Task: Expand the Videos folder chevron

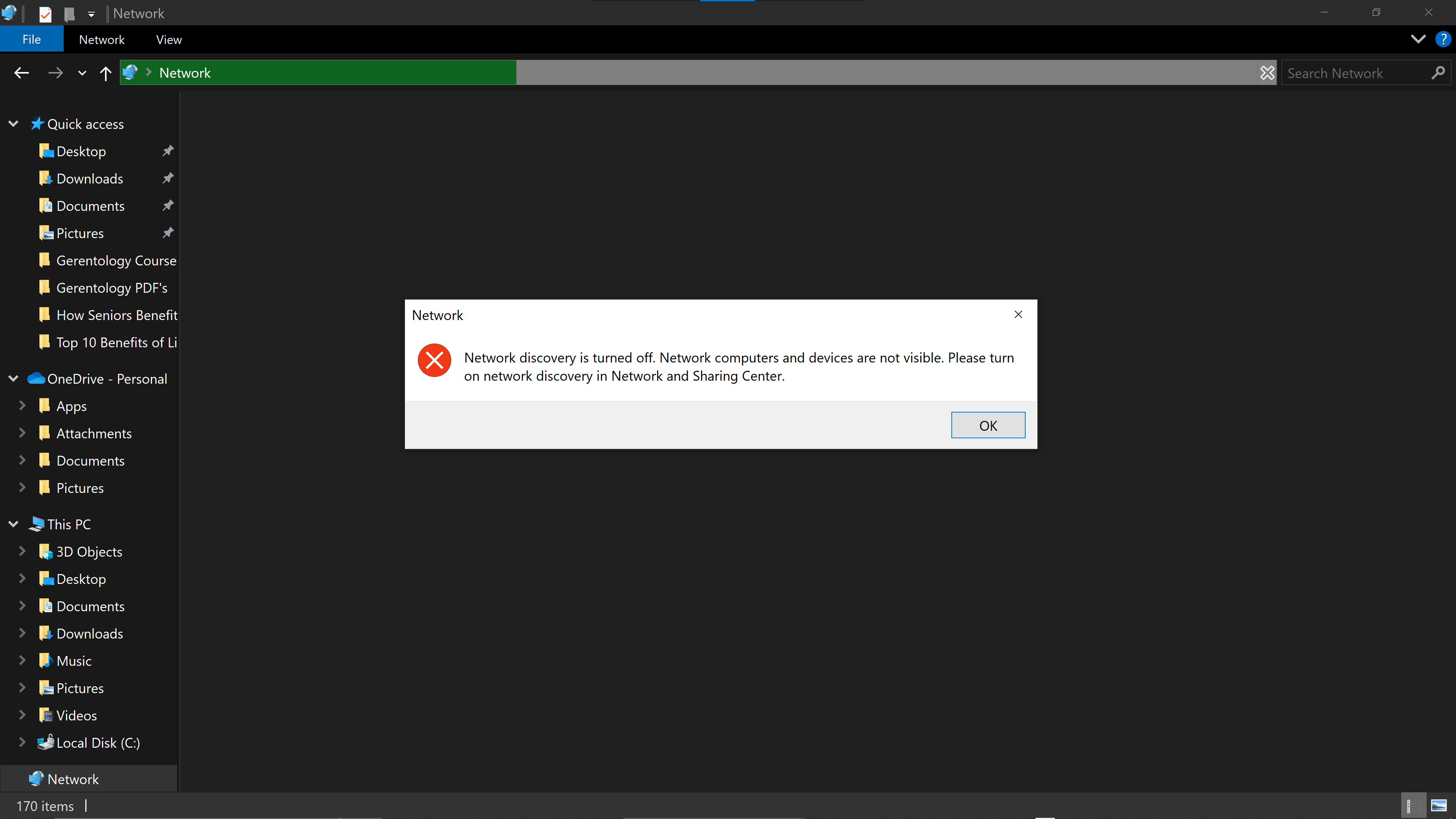Action: coord(22,715)
